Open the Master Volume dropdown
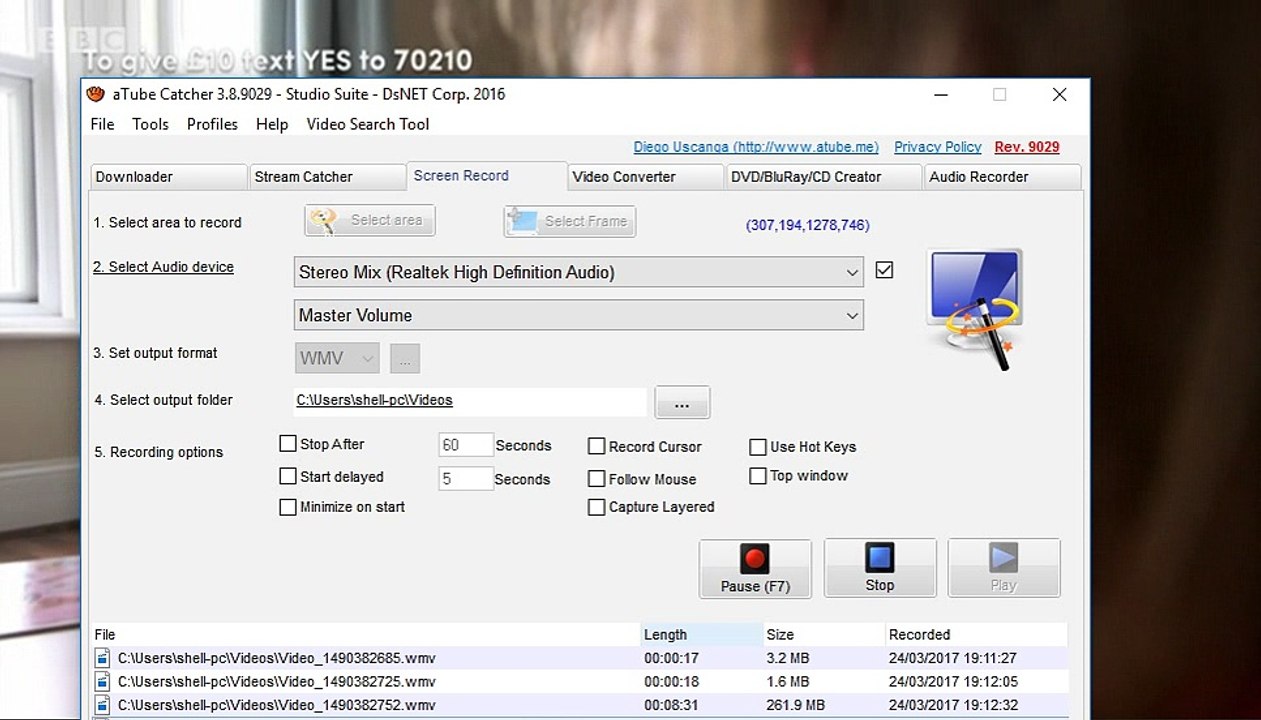Screen dimensions: 1261x720 tap(578, 315)
